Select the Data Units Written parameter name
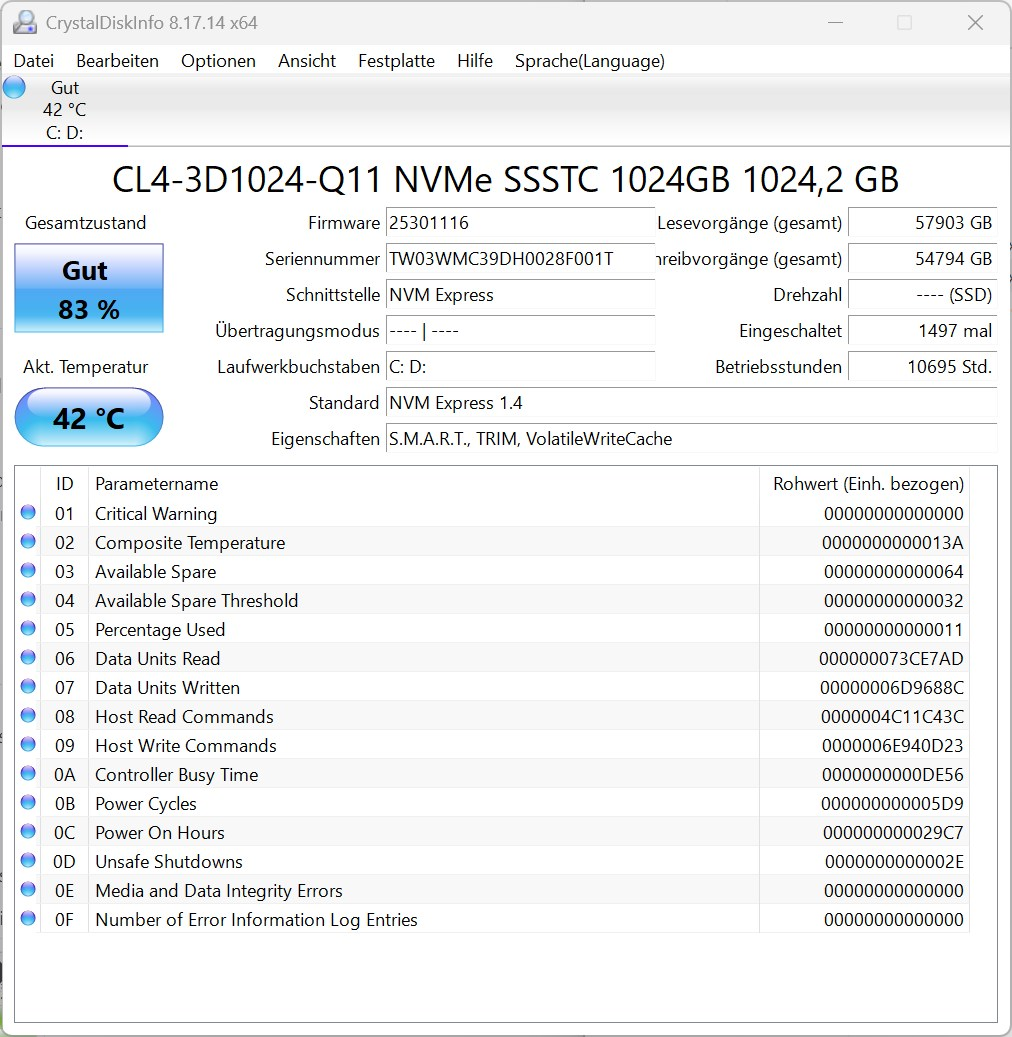Screen dimensions: 1012x1037 tap(167, 688)
